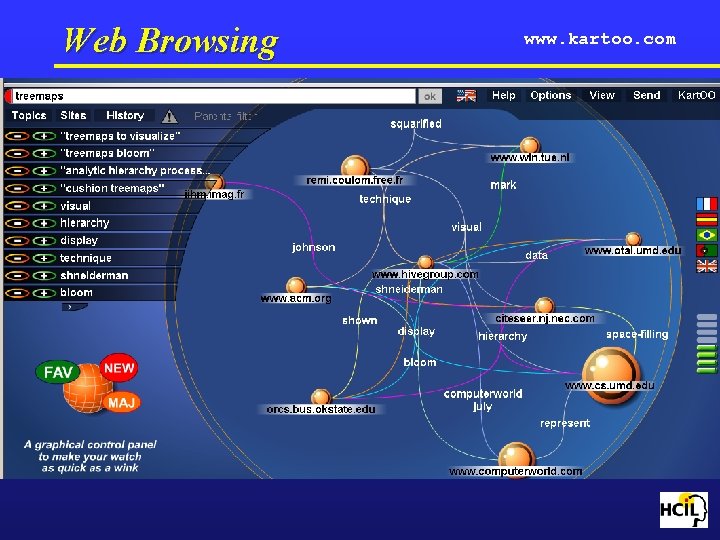The width and height of the screenshot is (720, 540).
Task: Adjust the green level bars slider
Action: click(x=707, y=343)
